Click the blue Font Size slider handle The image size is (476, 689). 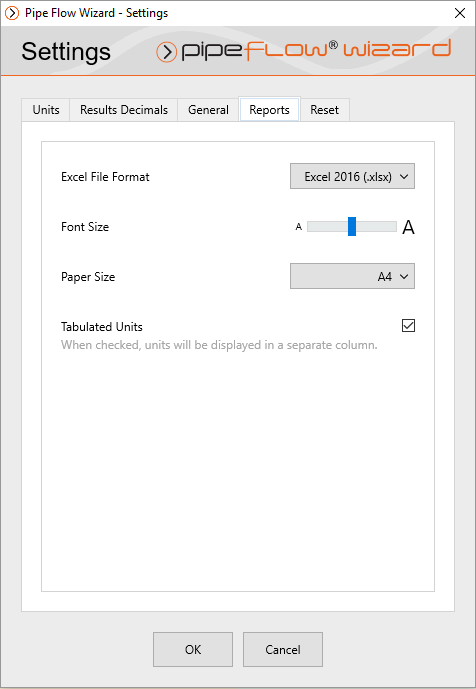pyautogui.click(x=352, y=226)
